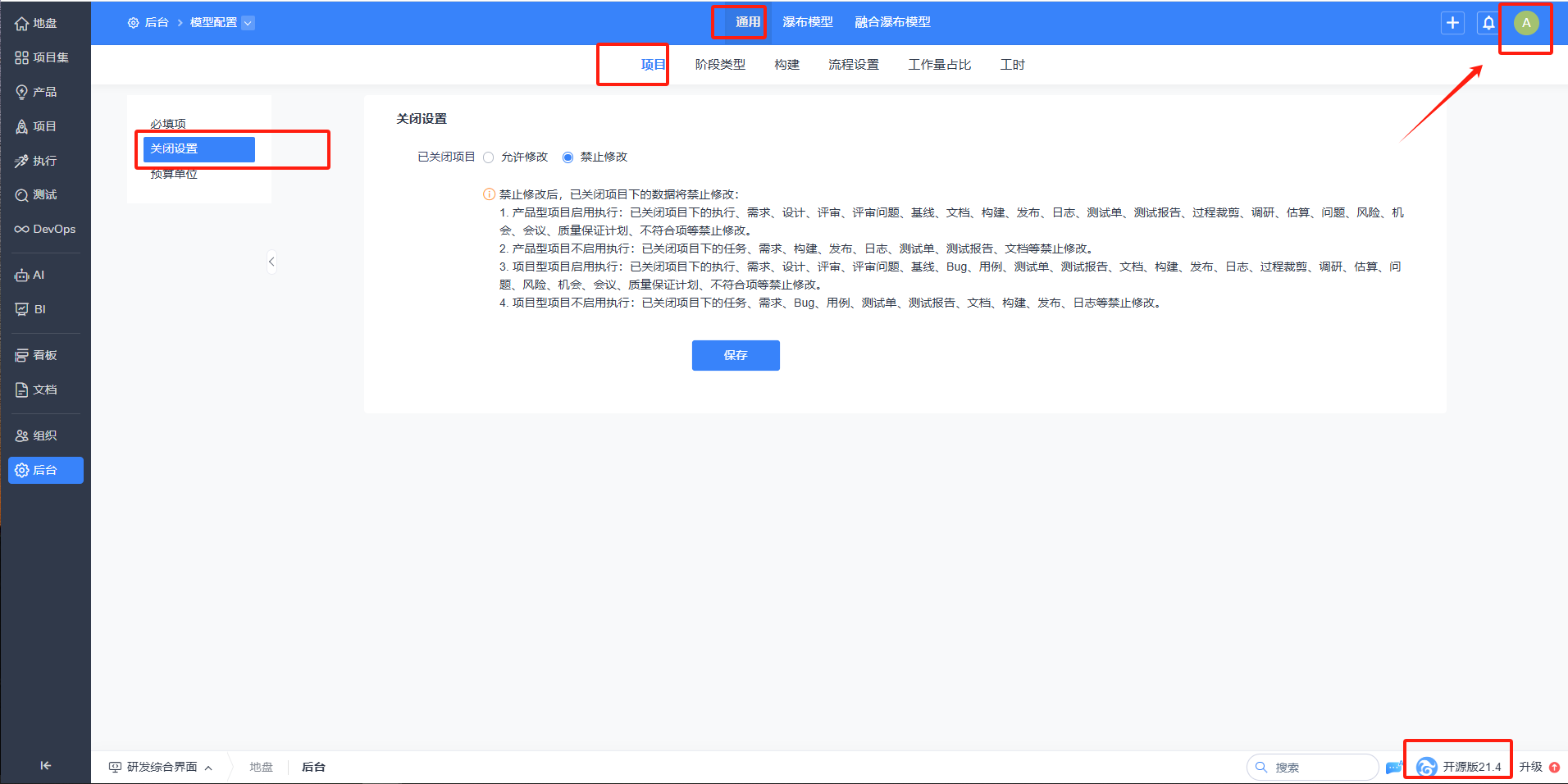Switch to the 融合瀑布模型 tab

tap(892, 22)
